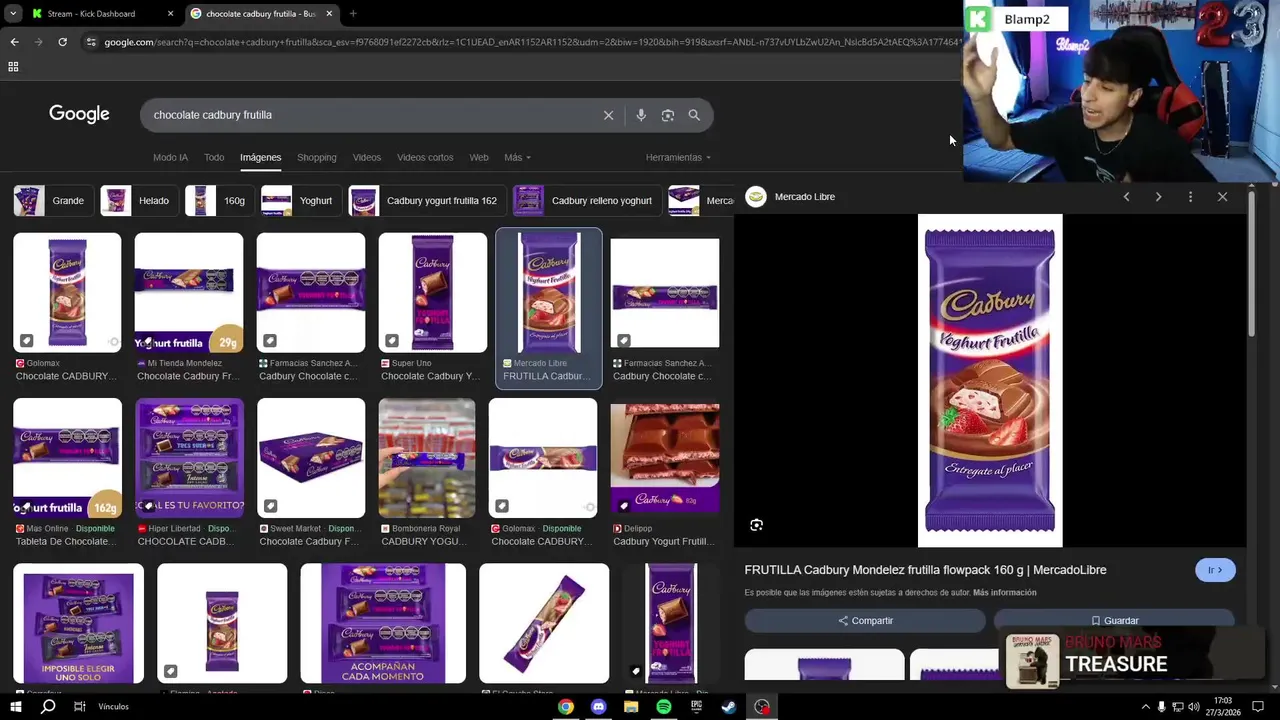Reload the Google search page

coord(62,42)
